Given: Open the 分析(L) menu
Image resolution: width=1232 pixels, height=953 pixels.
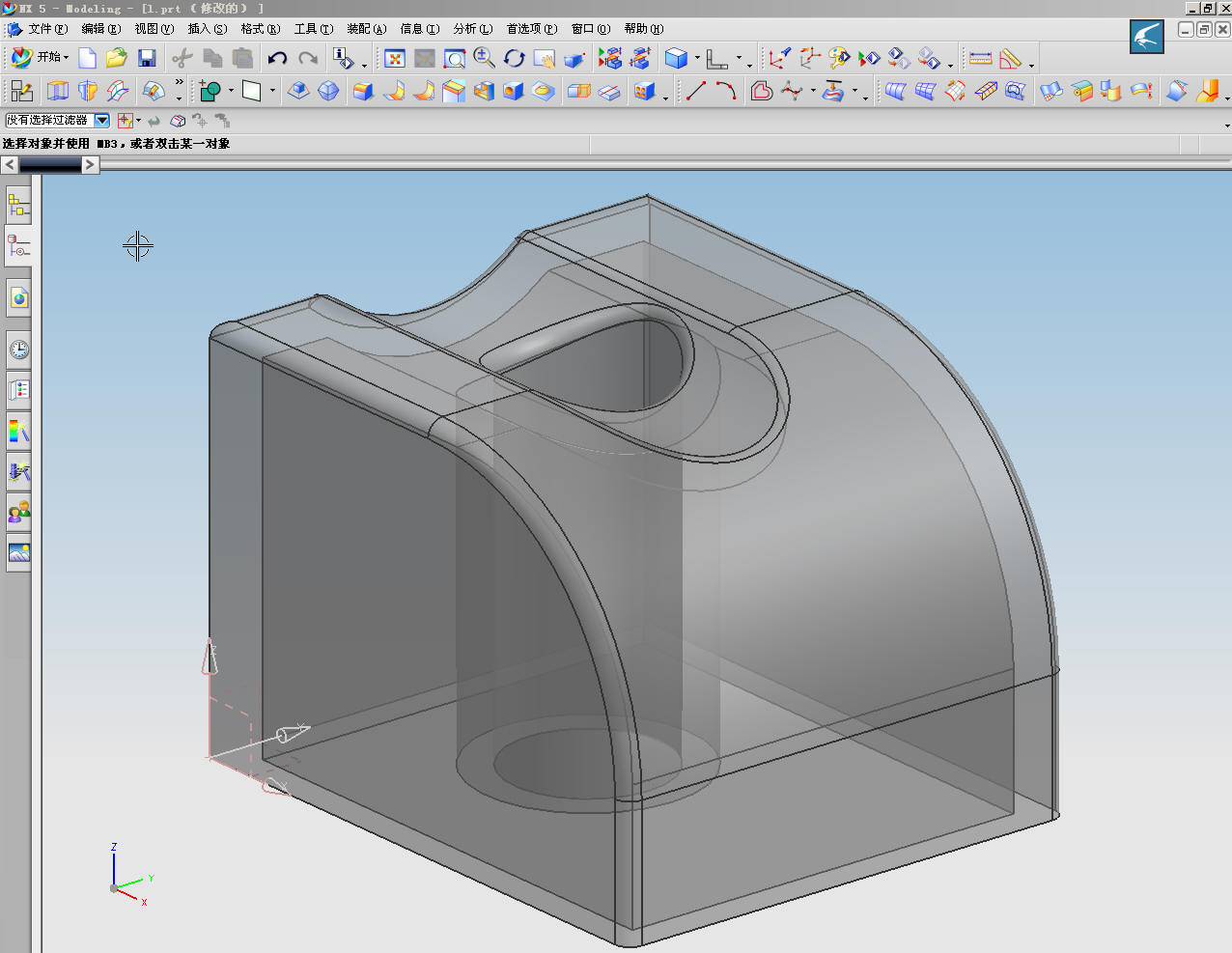Looking at the screenshot, I should tap(473, 29).
